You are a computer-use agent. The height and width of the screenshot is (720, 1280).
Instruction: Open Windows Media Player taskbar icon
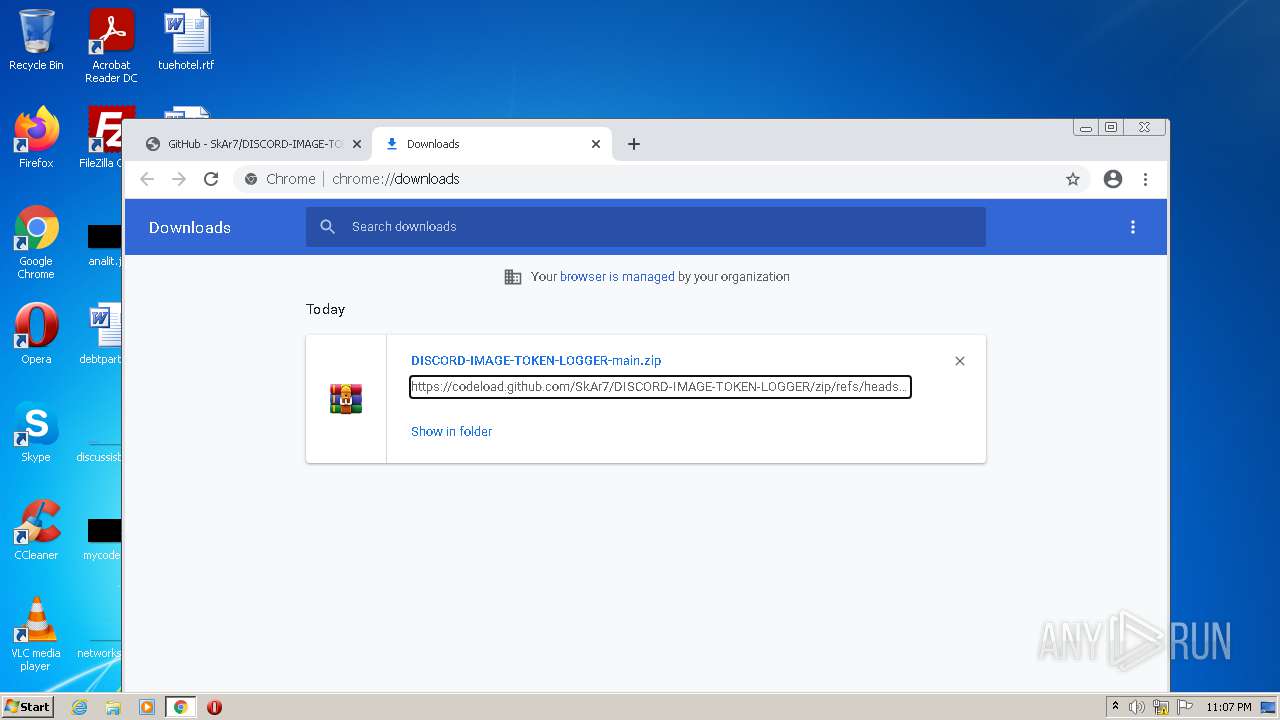pyautogui.click(x=147, y=707)
